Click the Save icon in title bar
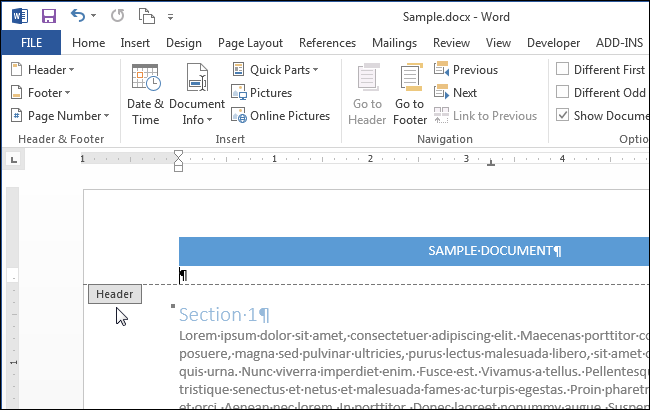650x410 pixels. click(x=48, y=16)
